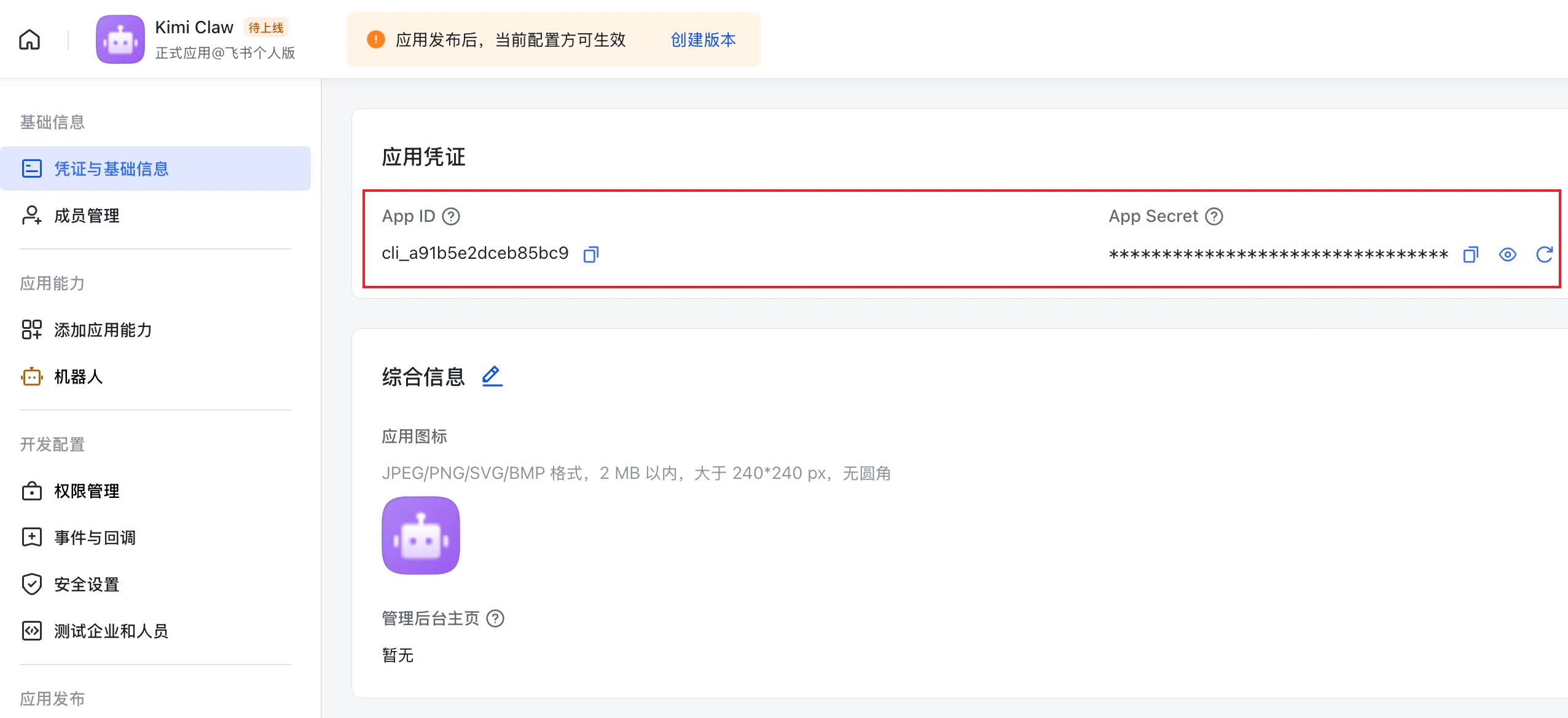Click the help icon next to App Secret
This screenshot has height=718, width=1568.
(x=1214, y=216)
